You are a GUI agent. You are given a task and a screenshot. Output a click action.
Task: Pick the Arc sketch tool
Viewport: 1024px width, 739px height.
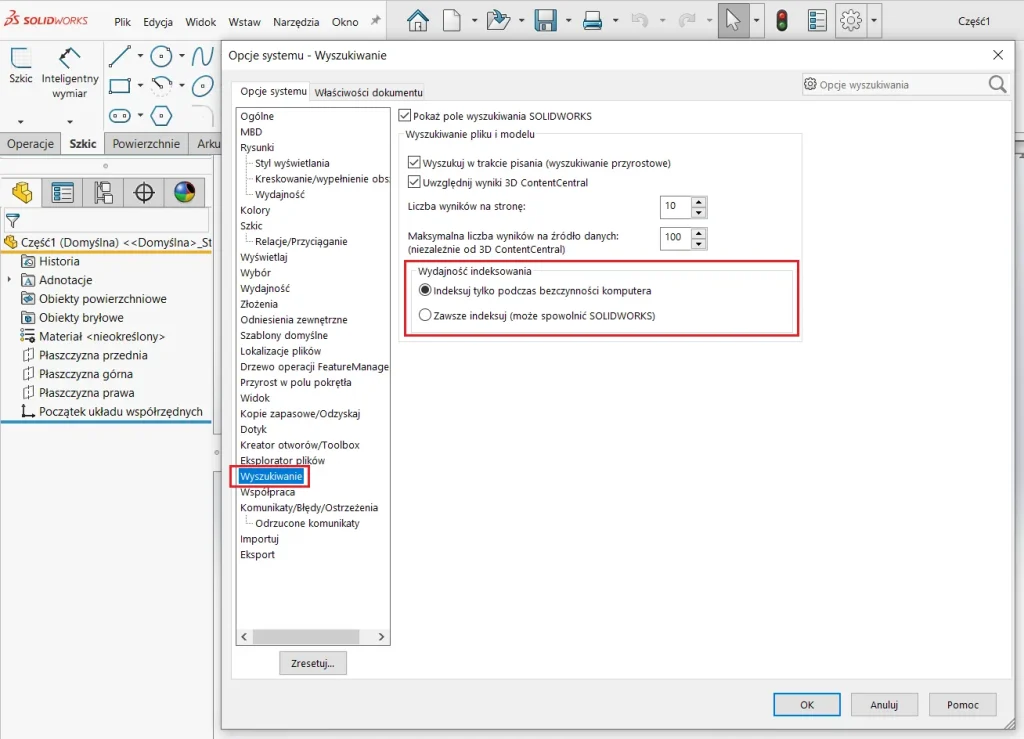[x=161, y=86]
